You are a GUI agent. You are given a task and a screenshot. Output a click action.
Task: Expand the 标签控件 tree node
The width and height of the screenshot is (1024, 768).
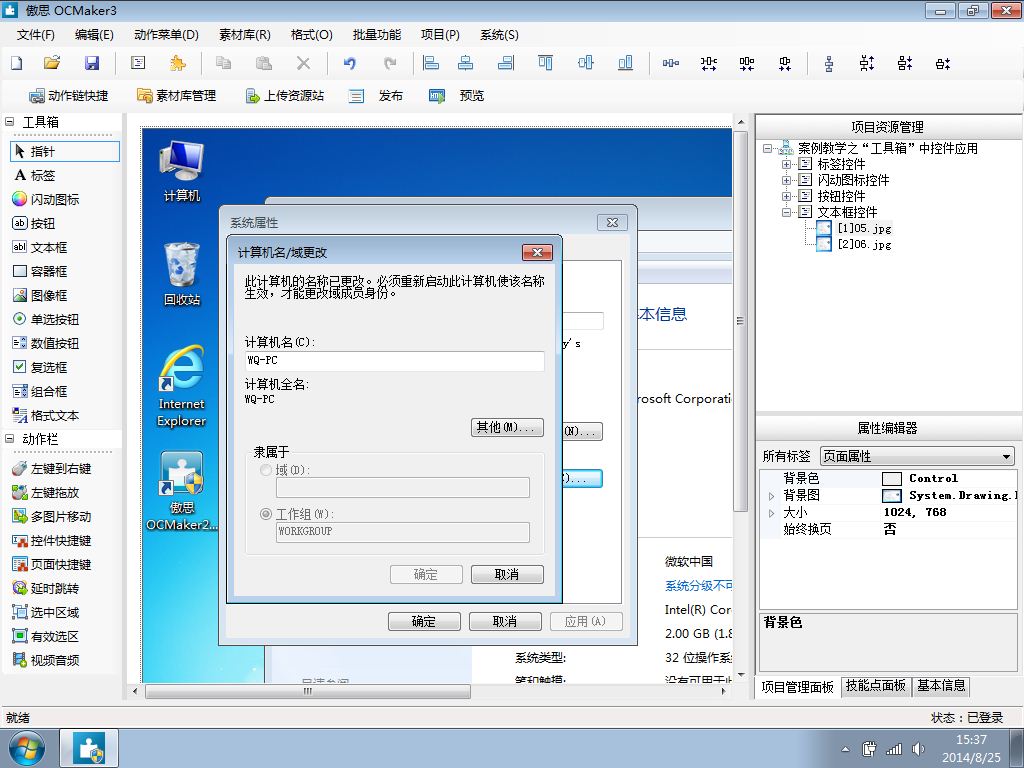point(786,164)
